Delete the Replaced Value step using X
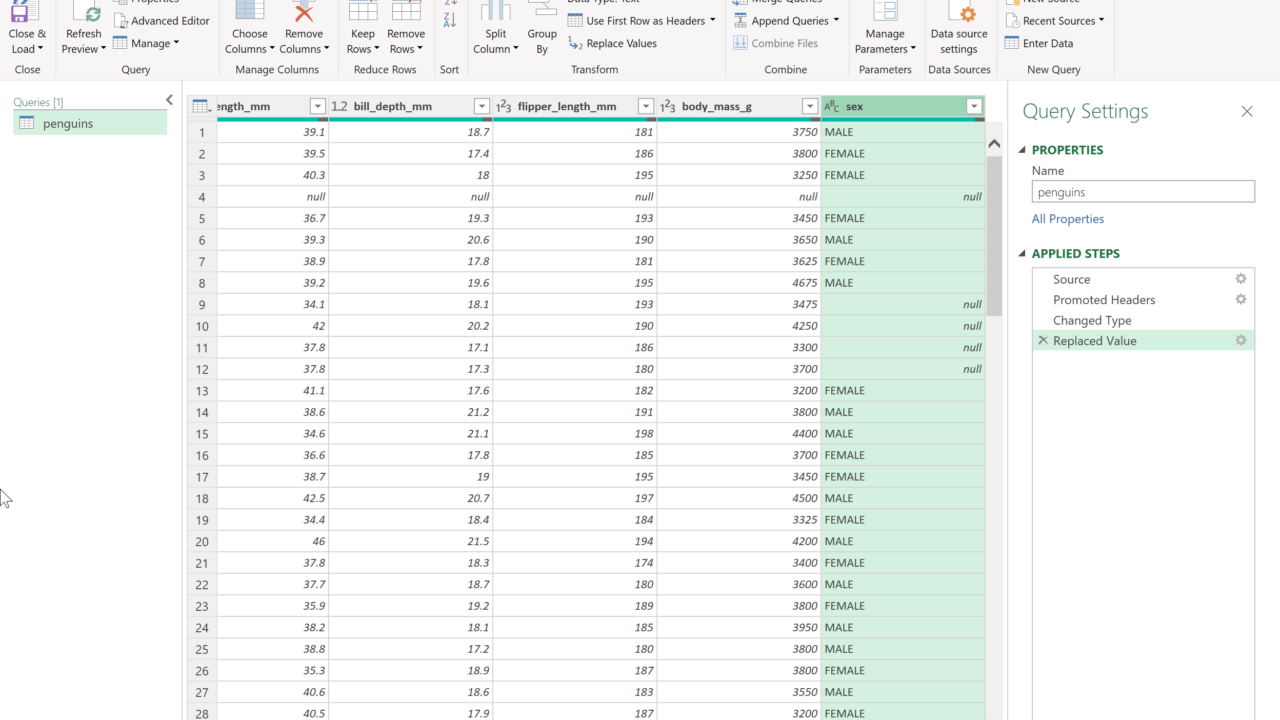 (x=1043, y=341)
